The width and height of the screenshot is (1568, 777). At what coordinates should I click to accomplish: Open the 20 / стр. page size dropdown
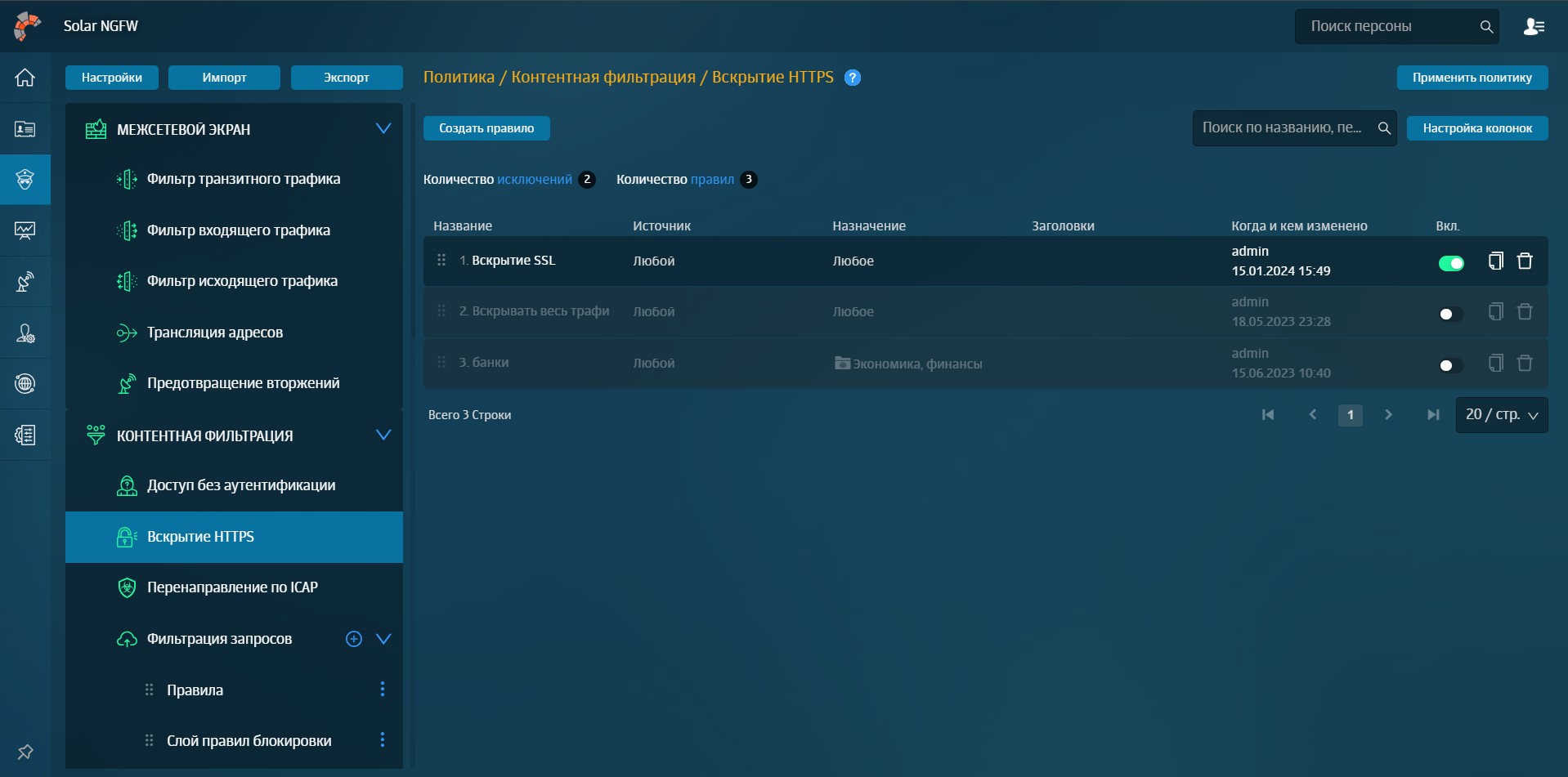1502,415
